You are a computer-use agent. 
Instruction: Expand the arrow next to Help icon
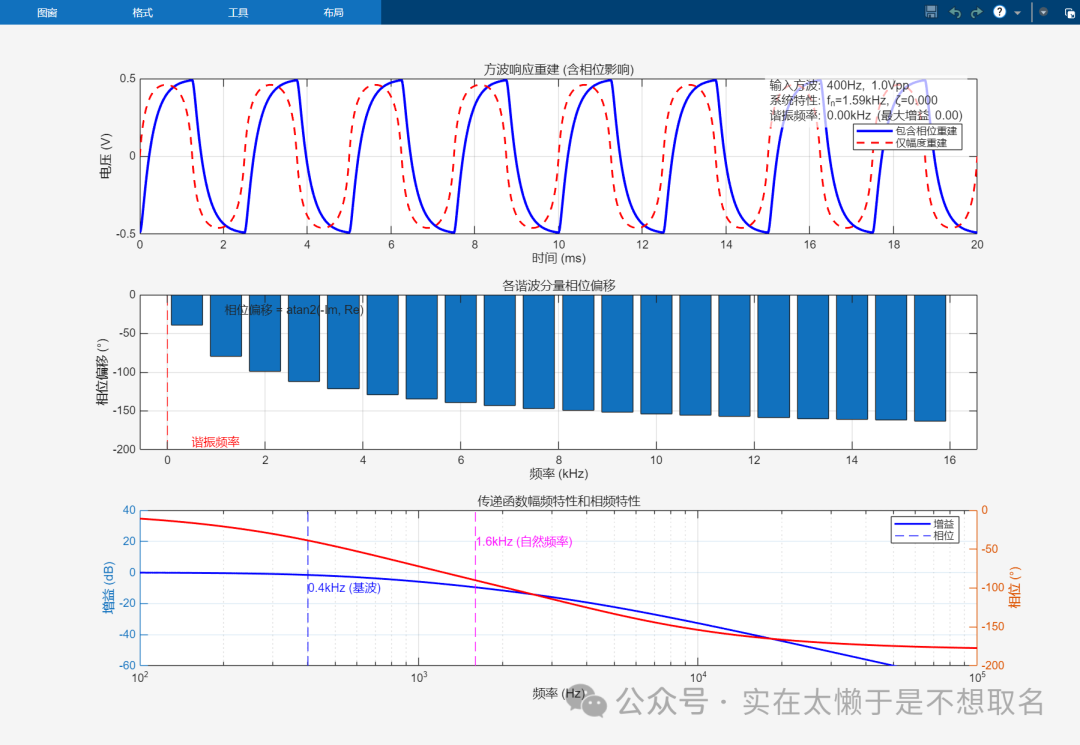[x=1017, y=13]
